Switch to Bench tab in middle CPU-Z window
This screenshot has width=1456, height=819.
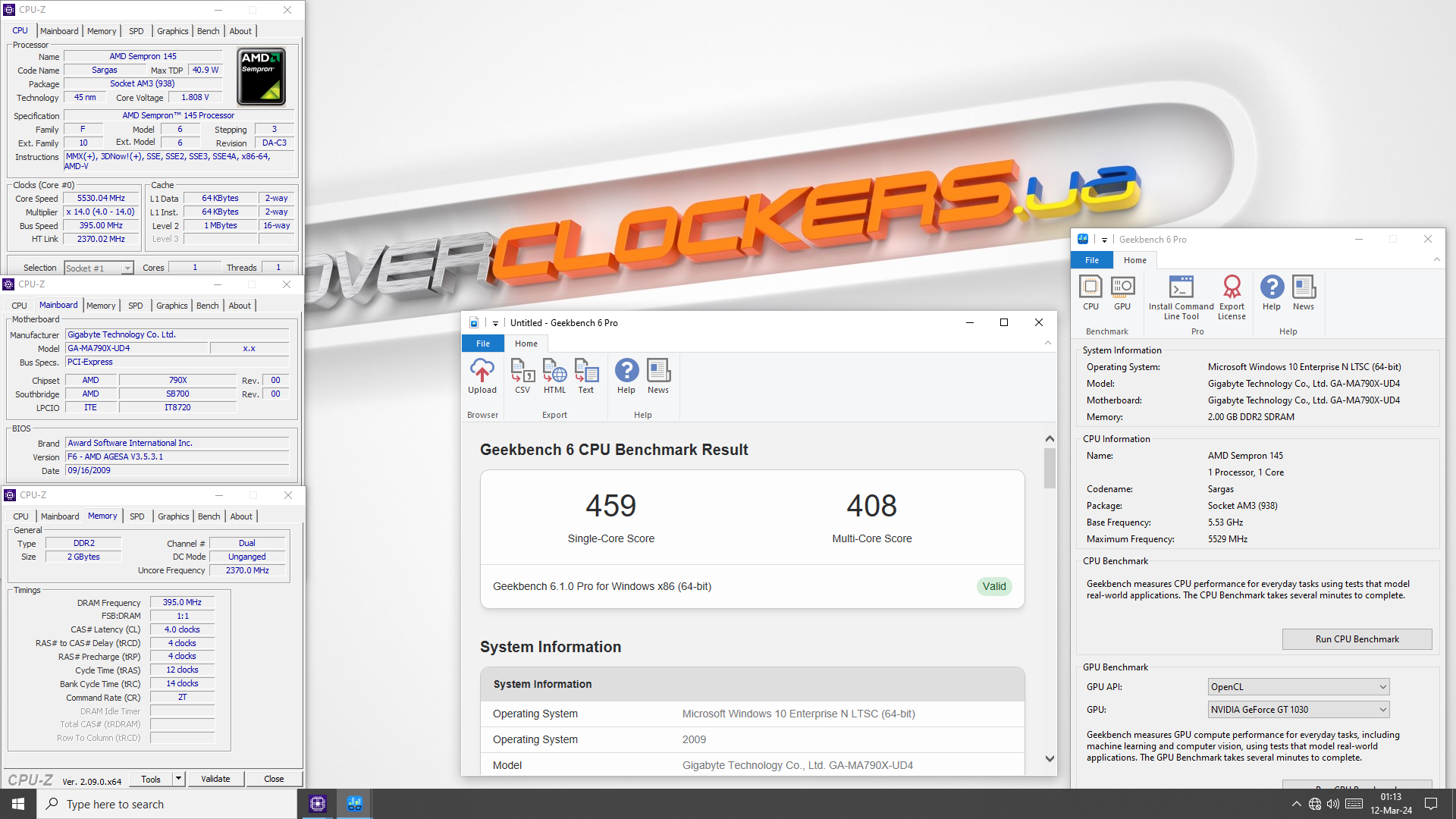tap(207, 306)
